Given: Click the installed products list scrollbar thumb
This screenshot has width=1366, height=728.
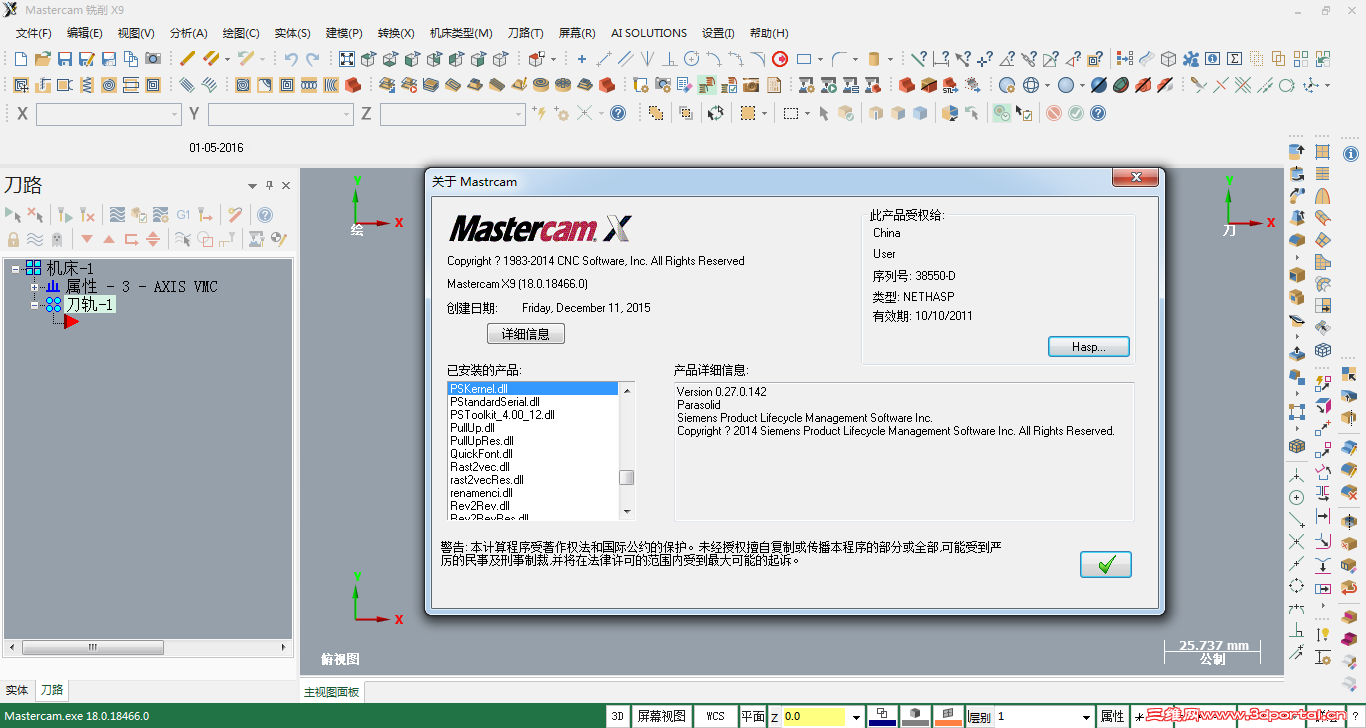Looking at the screenshot, I should coord(627,478).
